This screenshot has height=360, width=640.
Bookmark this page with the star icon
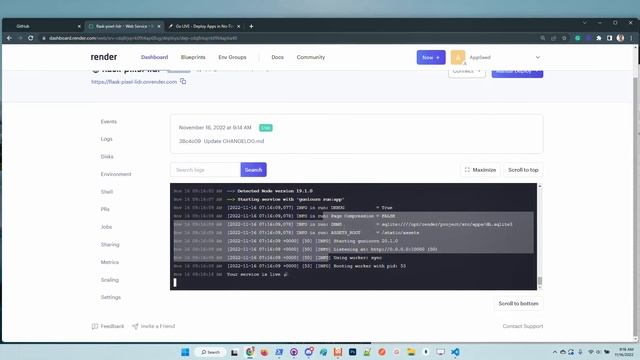pyautogui.click(x=564, y=38)
